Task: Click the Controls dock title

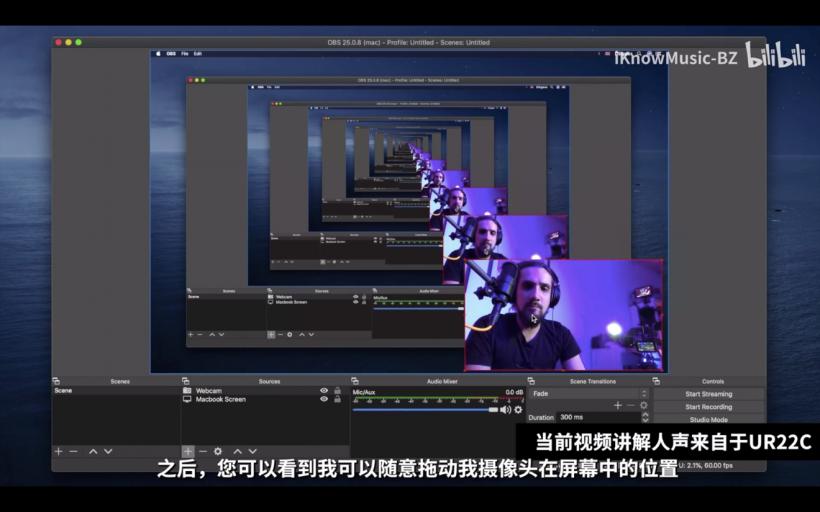Action: pyautogui.click(x=713, y=381)
